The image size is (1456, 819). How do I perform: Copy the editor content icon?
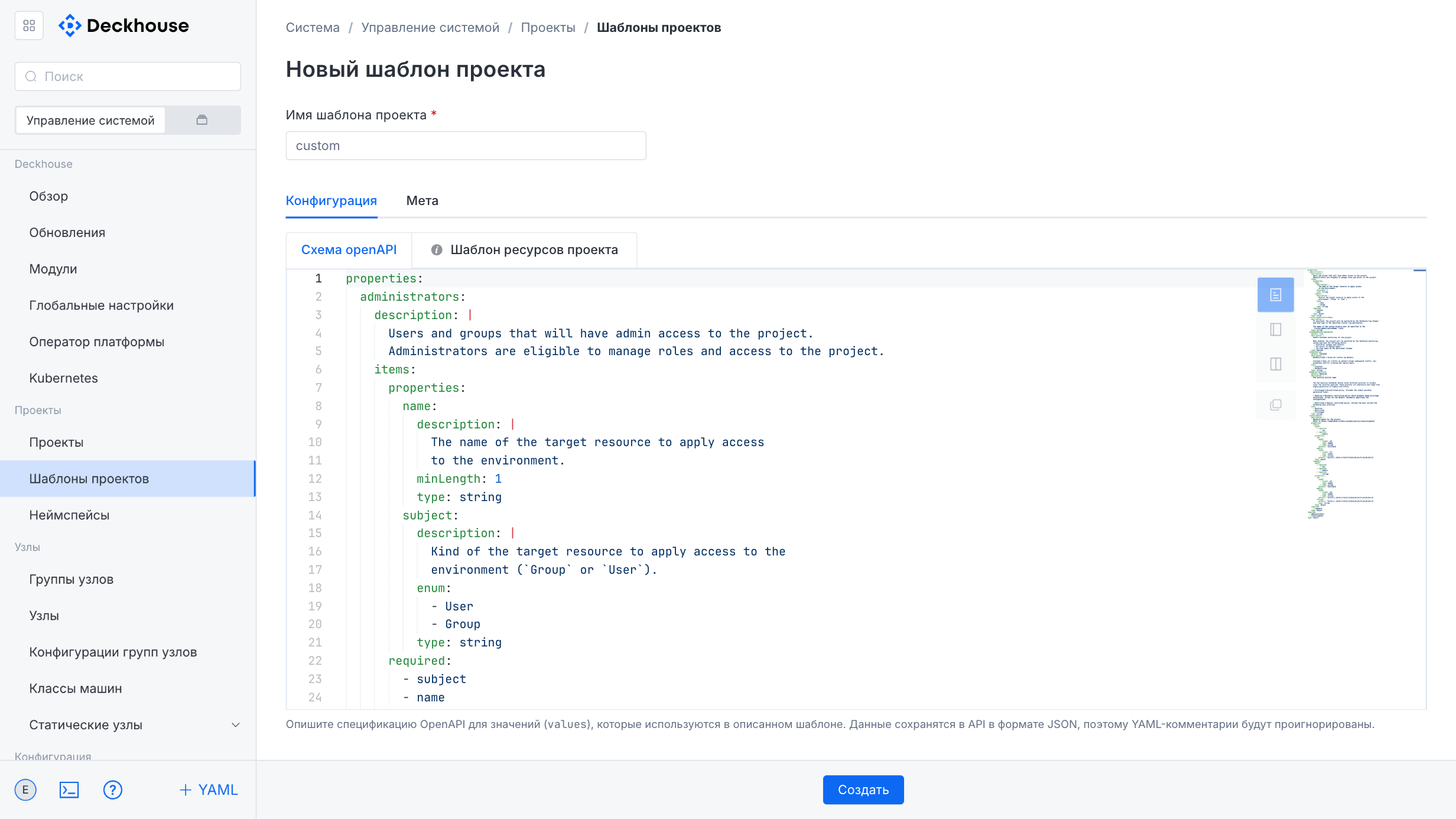tap(1276, 405)
